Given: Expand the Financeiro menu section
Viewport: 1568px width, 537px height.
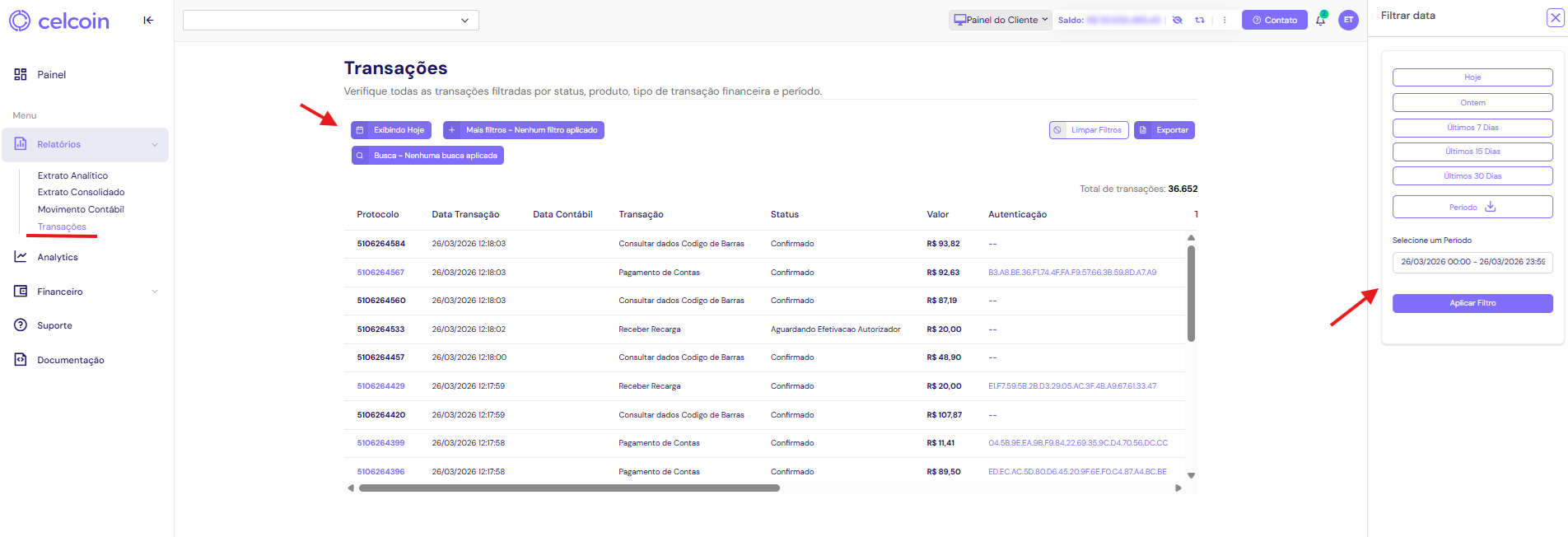Looking at the screenshot, I should tap(154, 292).
